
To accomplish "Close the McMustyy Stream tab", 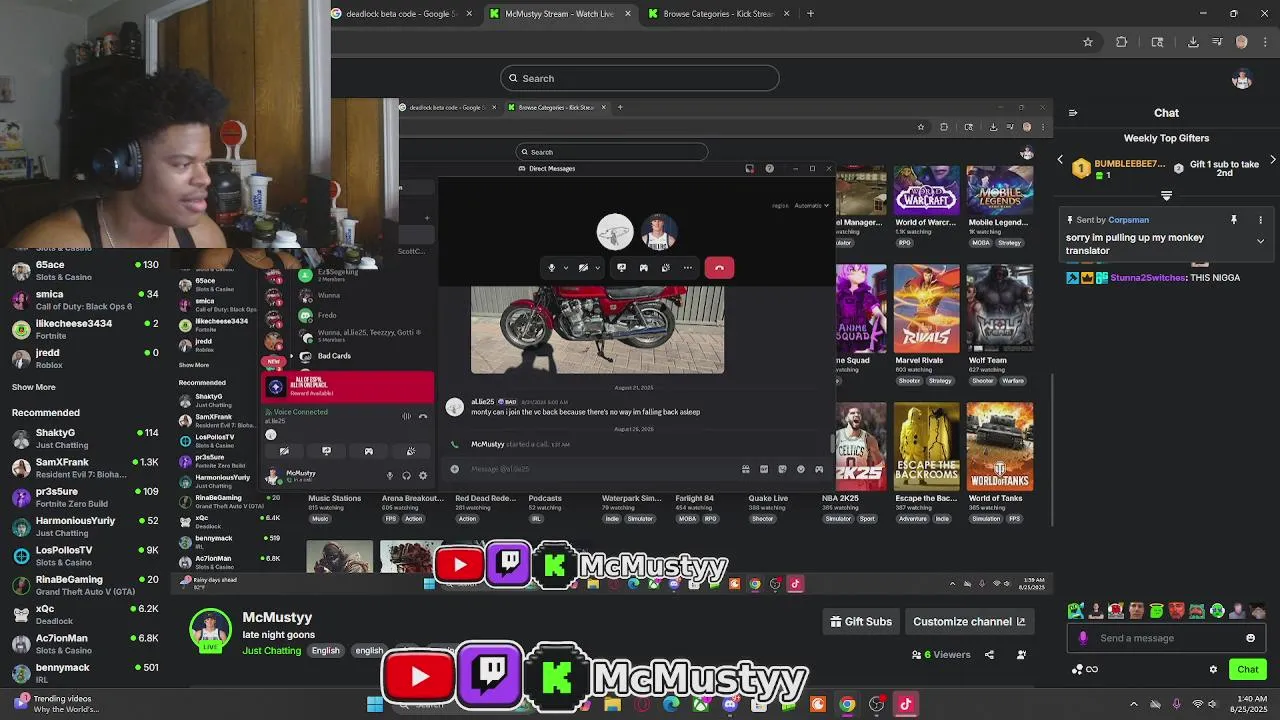I will tap(628, 14).
